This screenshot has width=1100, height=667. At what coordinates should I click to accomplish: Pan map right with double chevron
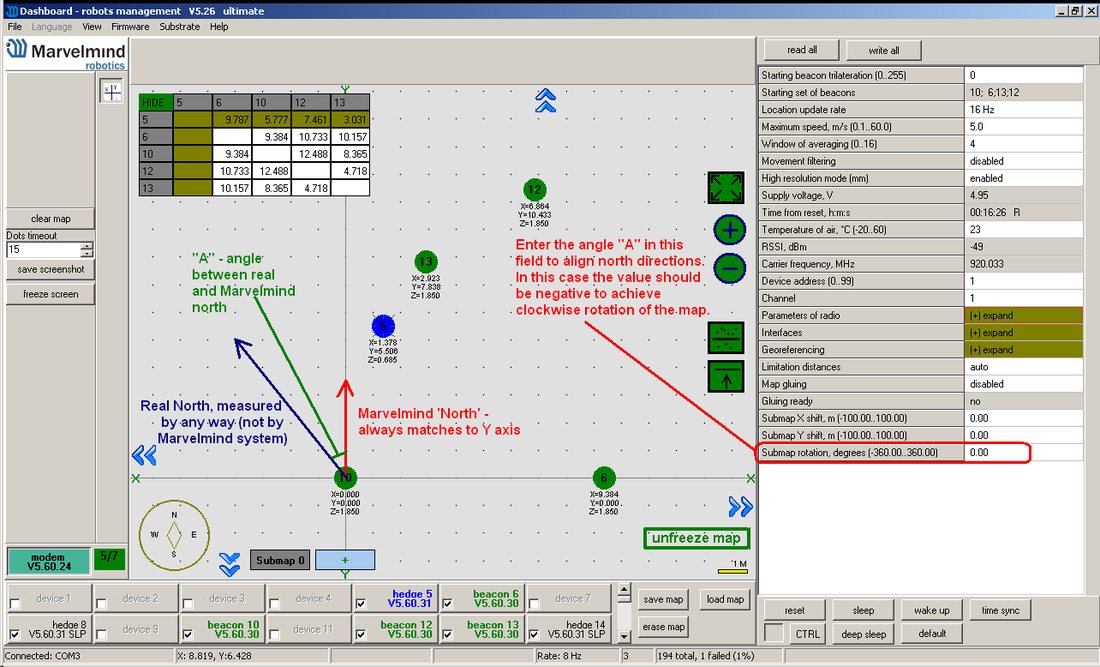740,506
